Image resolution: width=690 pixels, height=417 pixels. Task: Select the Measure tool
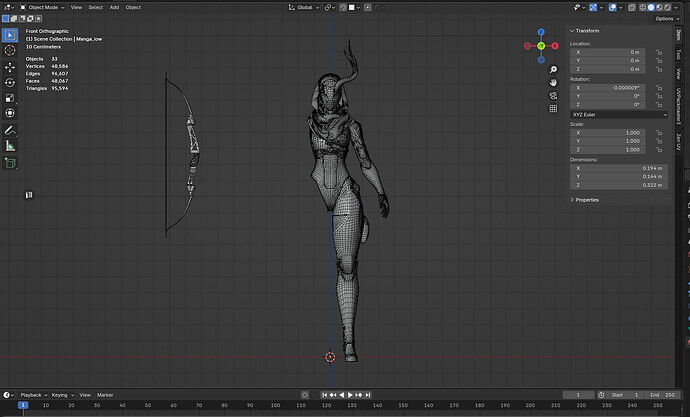pos(10,146)
